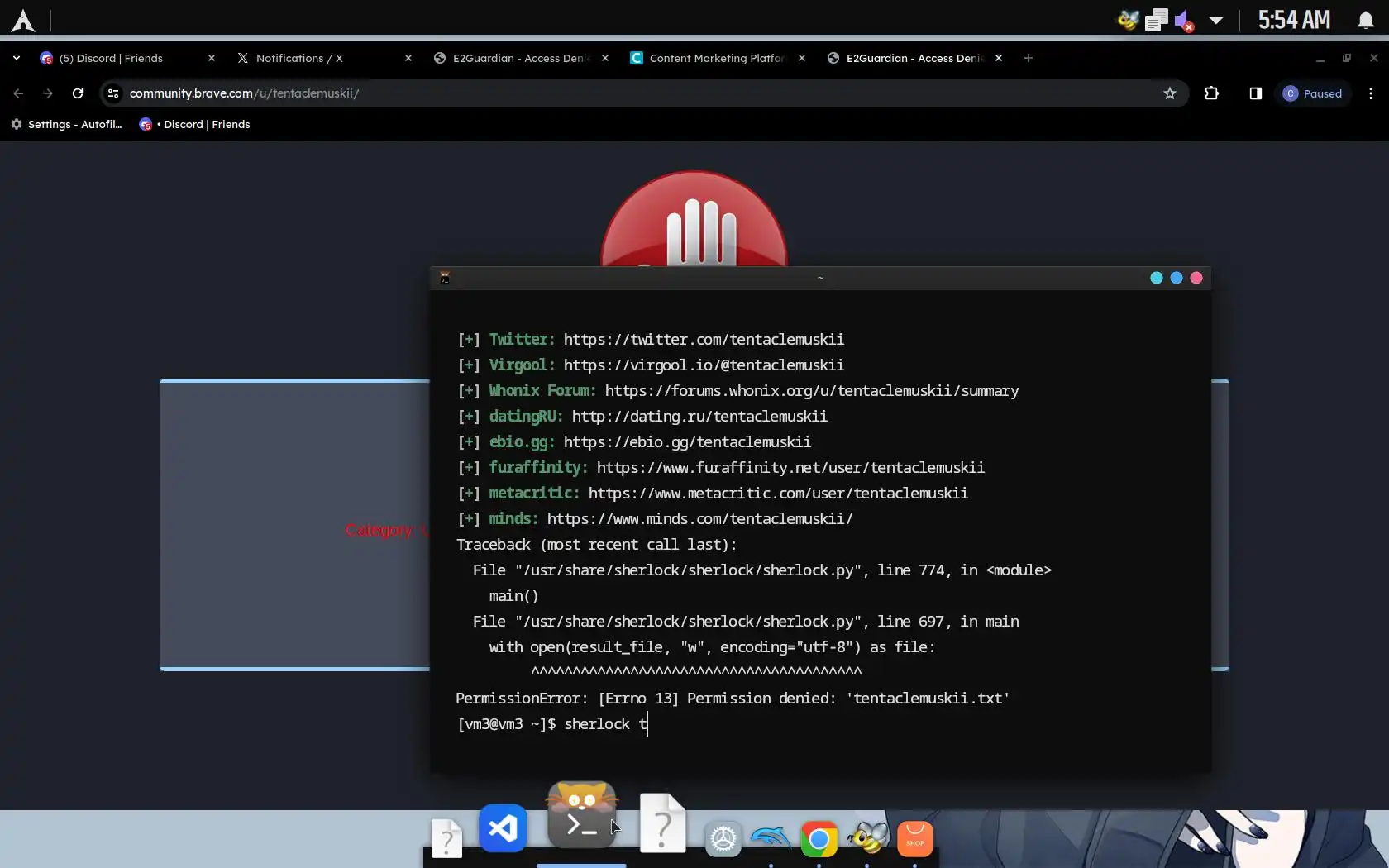Go forward to the next page
The width and height of the screenshot is (1389, 868).
(x=48, y=93)
